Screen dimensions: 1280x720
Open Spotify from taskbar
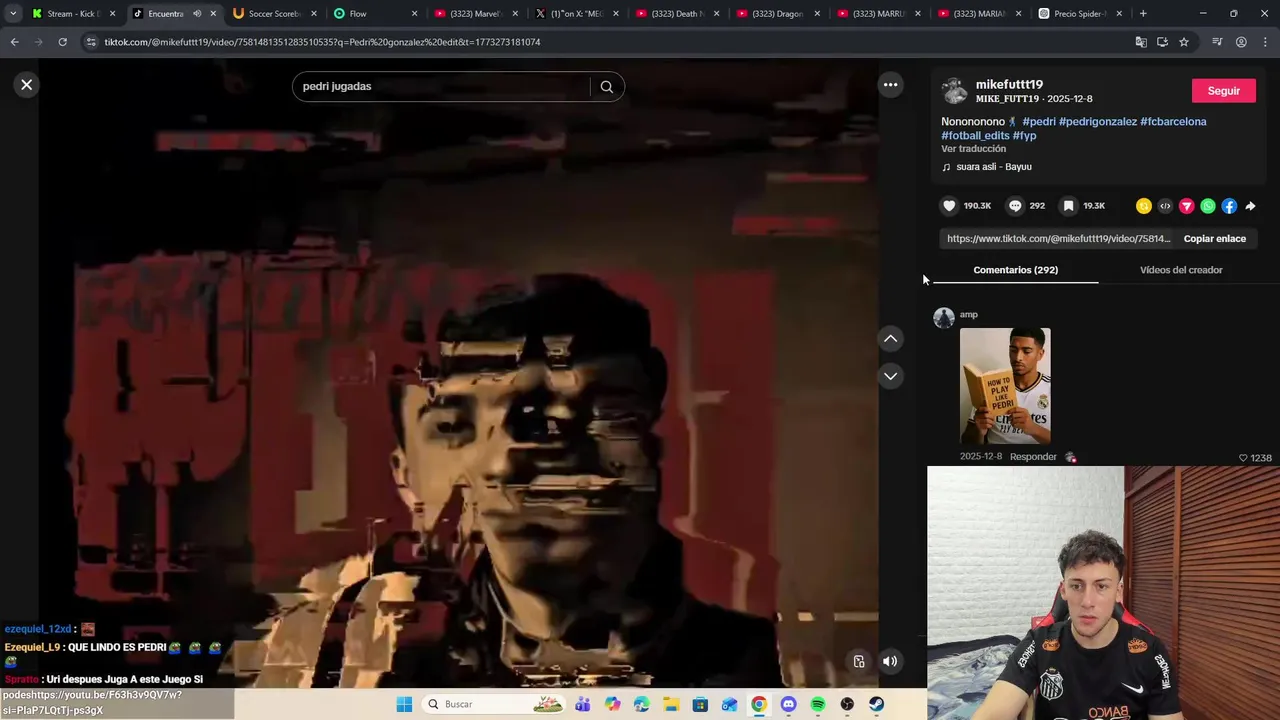818,704
